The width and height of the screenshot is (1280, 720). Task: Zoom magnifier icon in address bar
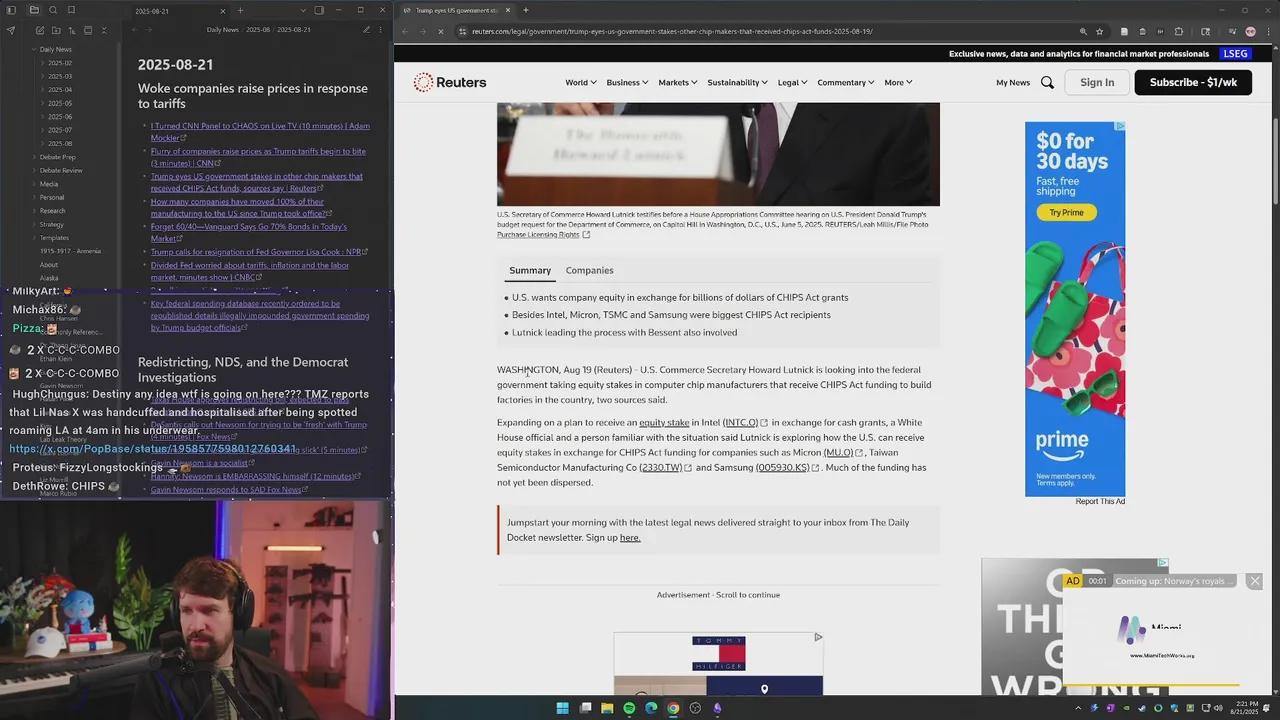[x=1082, y=31]
